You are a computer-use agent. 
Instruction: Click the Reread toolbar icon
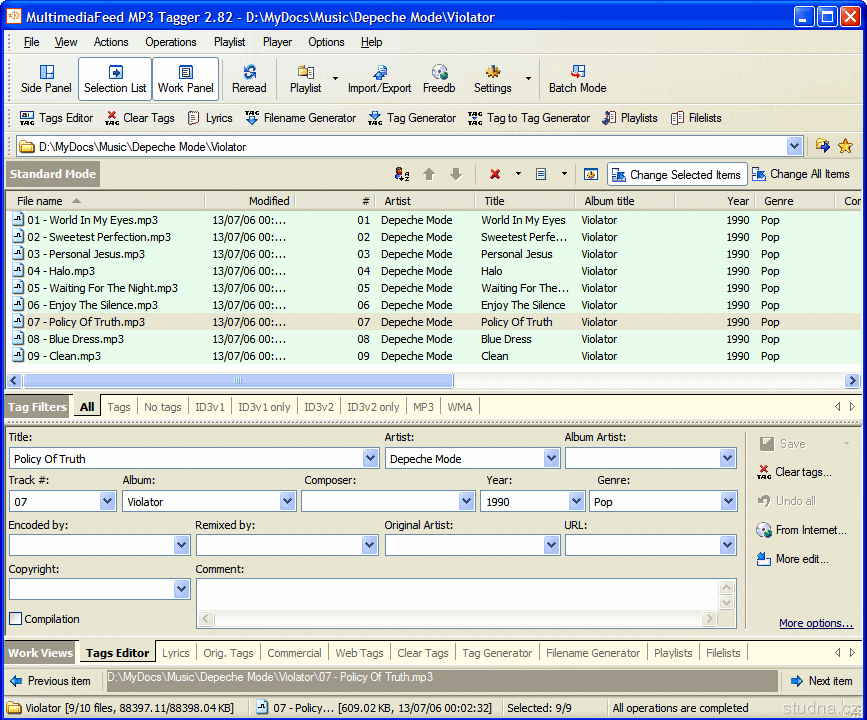tap(249, 79)
